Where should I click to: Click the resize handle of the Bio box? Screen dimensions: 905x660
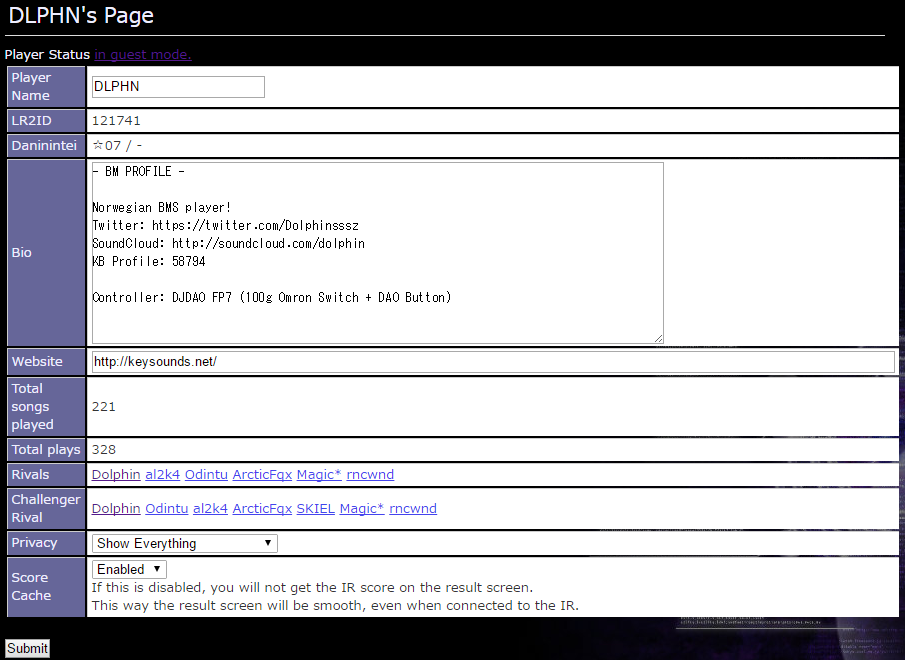tap(658, 338)
